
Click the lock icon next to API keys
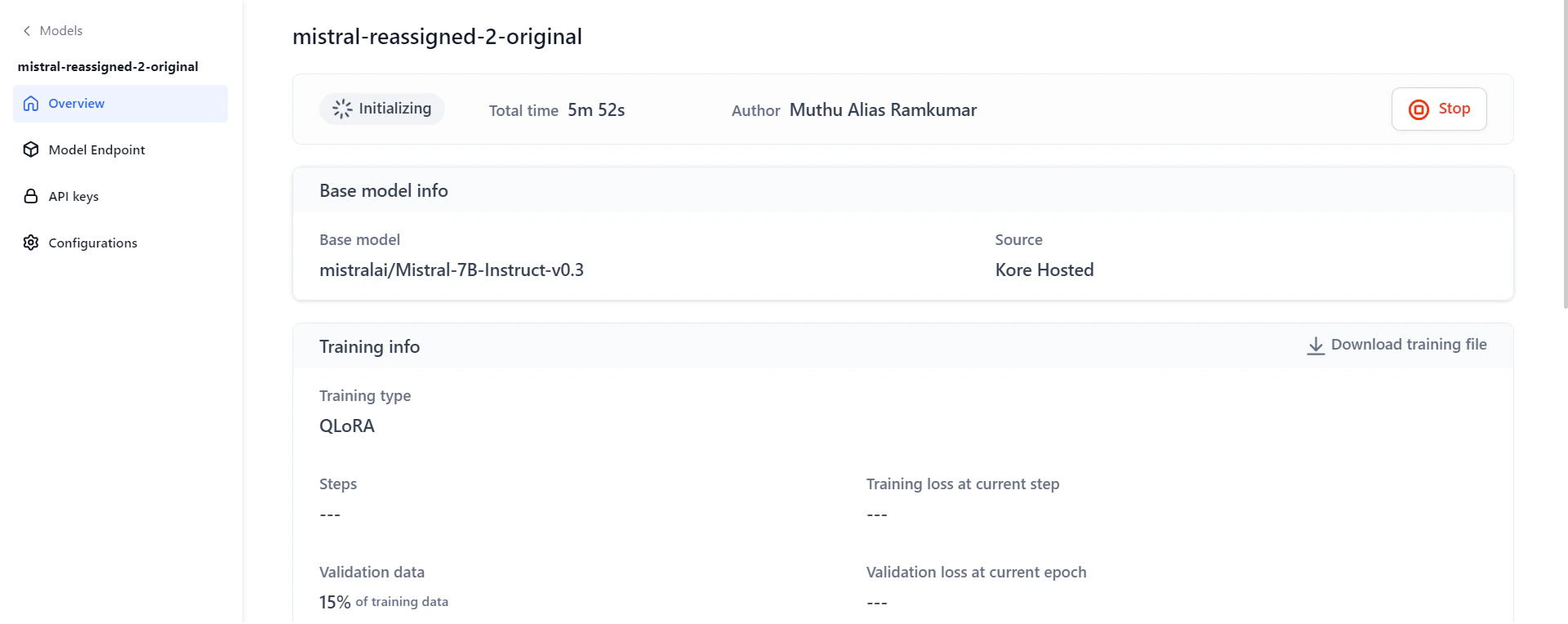click(x=30, y=196)
